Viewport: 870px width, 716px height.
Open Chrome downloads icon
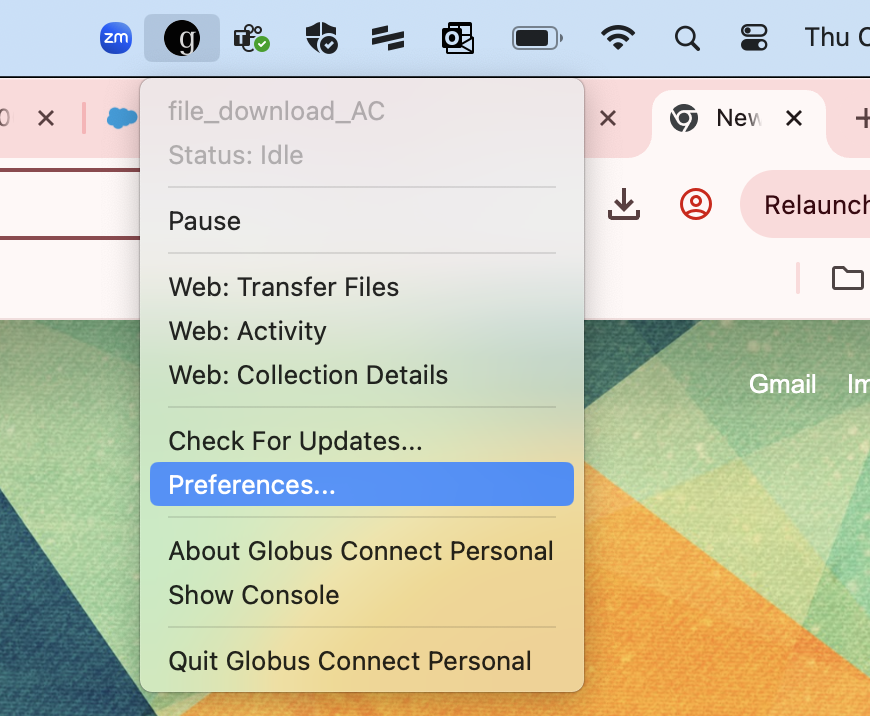624,204
